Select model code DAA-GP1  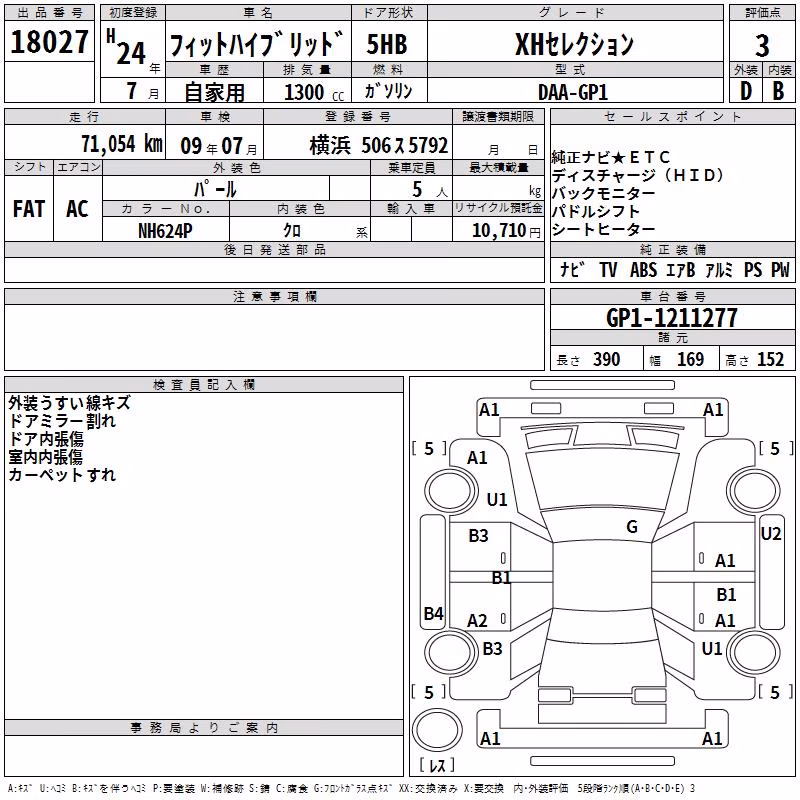coord(573,92)
